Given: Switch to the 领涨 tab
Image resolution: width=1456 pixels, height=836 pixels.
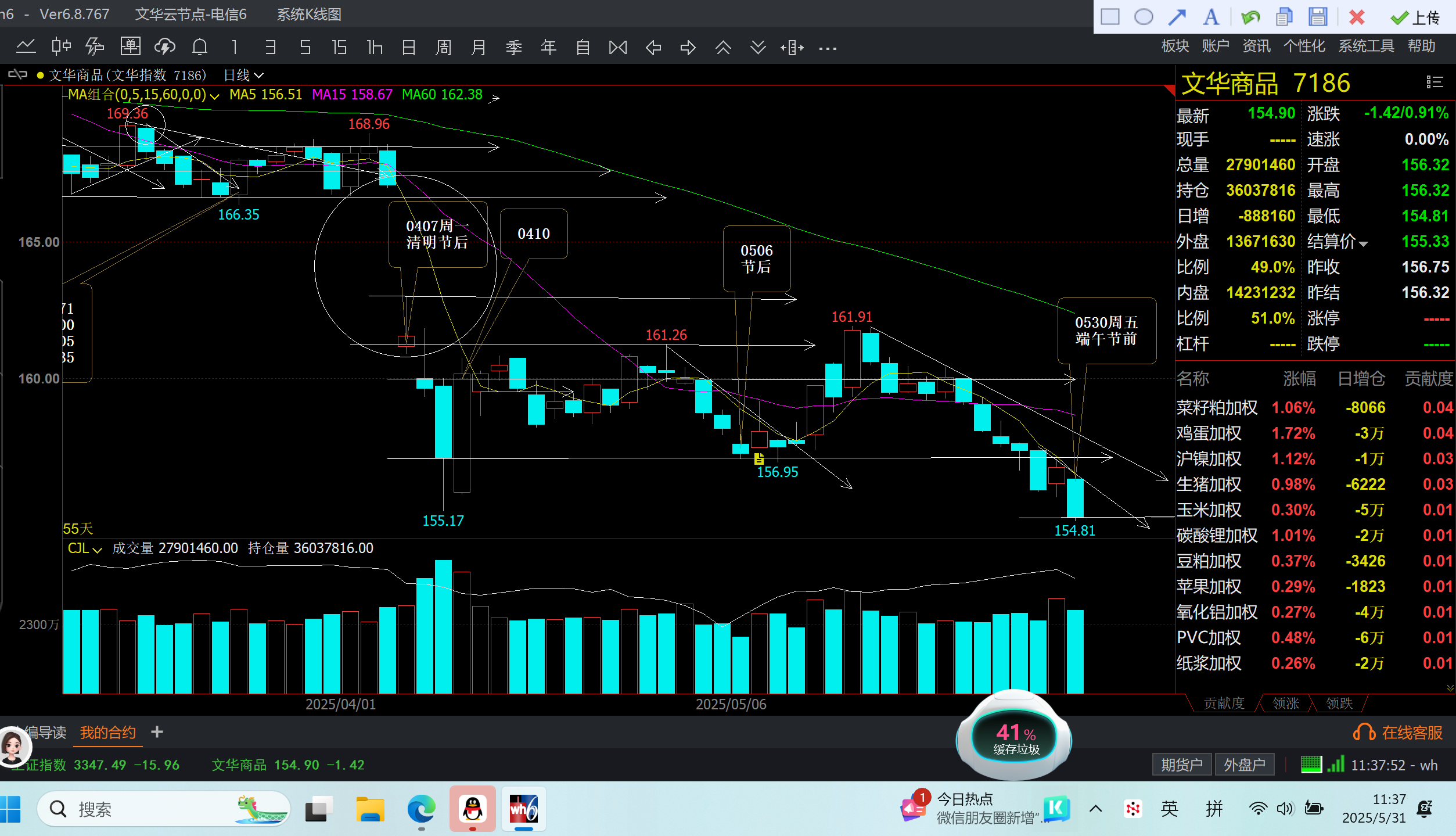Looking at the screenshot, I should pos(1285,703).
